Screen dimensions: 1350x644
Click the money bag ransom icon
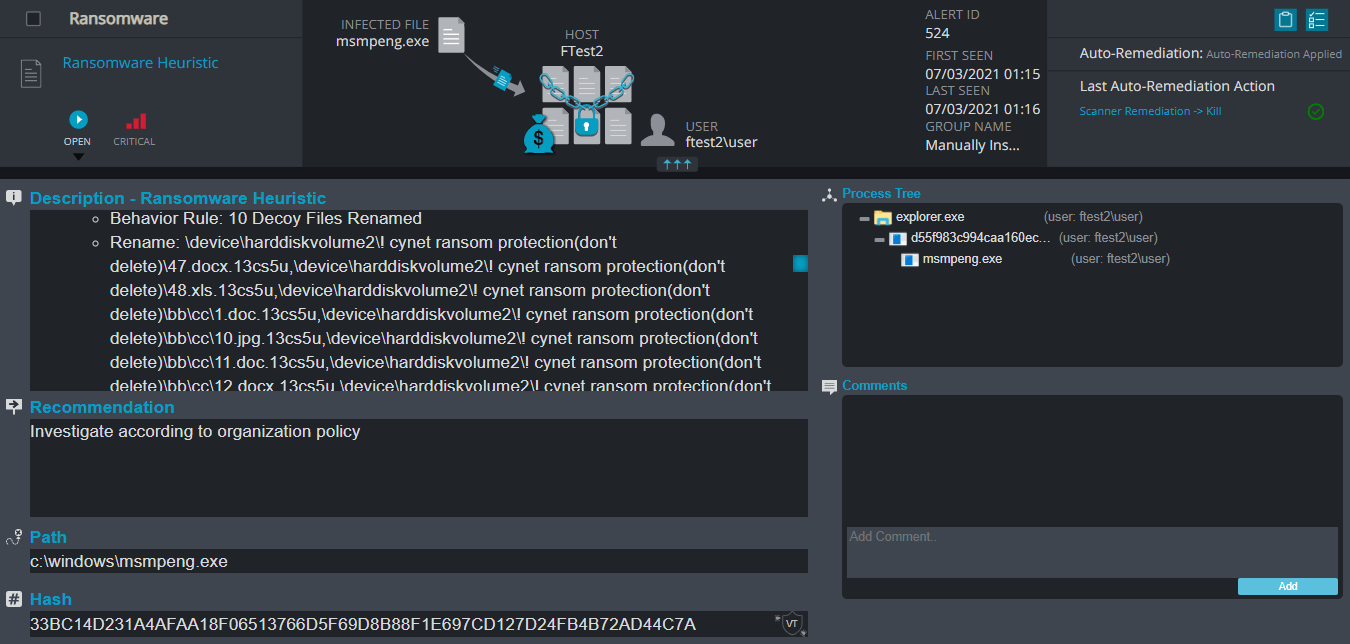click(539, 135)
